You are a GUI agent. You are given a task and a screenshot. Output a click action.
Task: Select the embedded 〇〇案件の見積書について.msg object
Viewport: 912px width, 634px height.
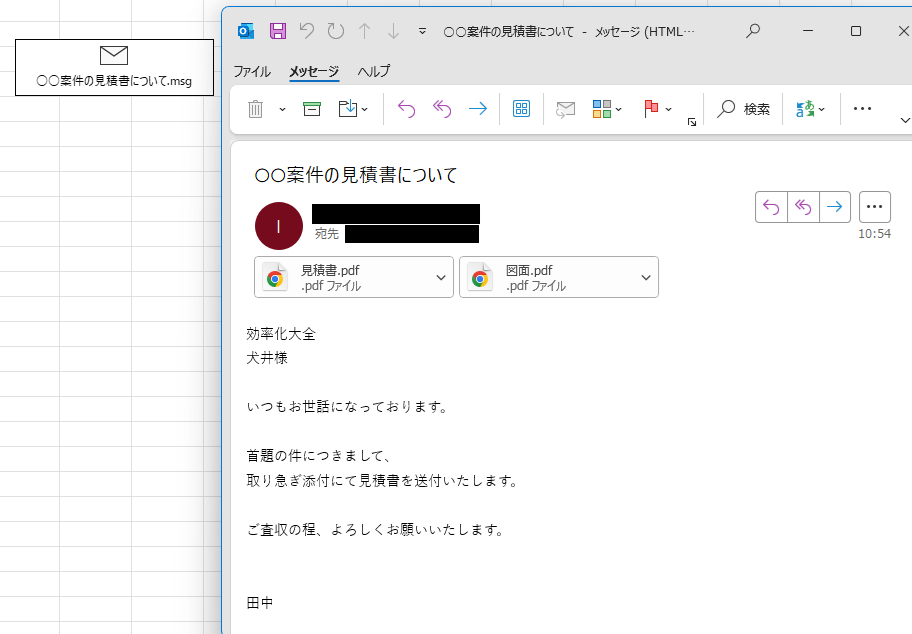point(114,68)
